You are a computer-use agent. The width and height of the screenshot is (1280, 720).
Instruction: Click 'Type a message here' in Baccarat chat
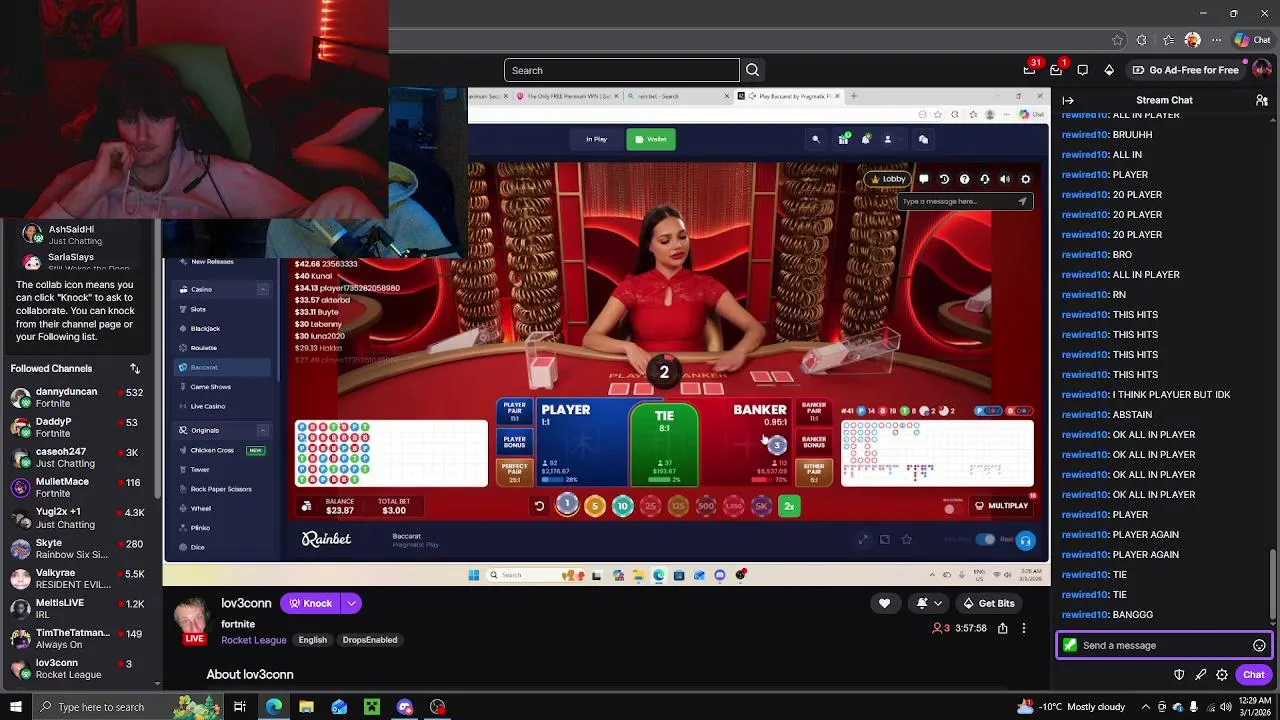[x=964, y=201]
